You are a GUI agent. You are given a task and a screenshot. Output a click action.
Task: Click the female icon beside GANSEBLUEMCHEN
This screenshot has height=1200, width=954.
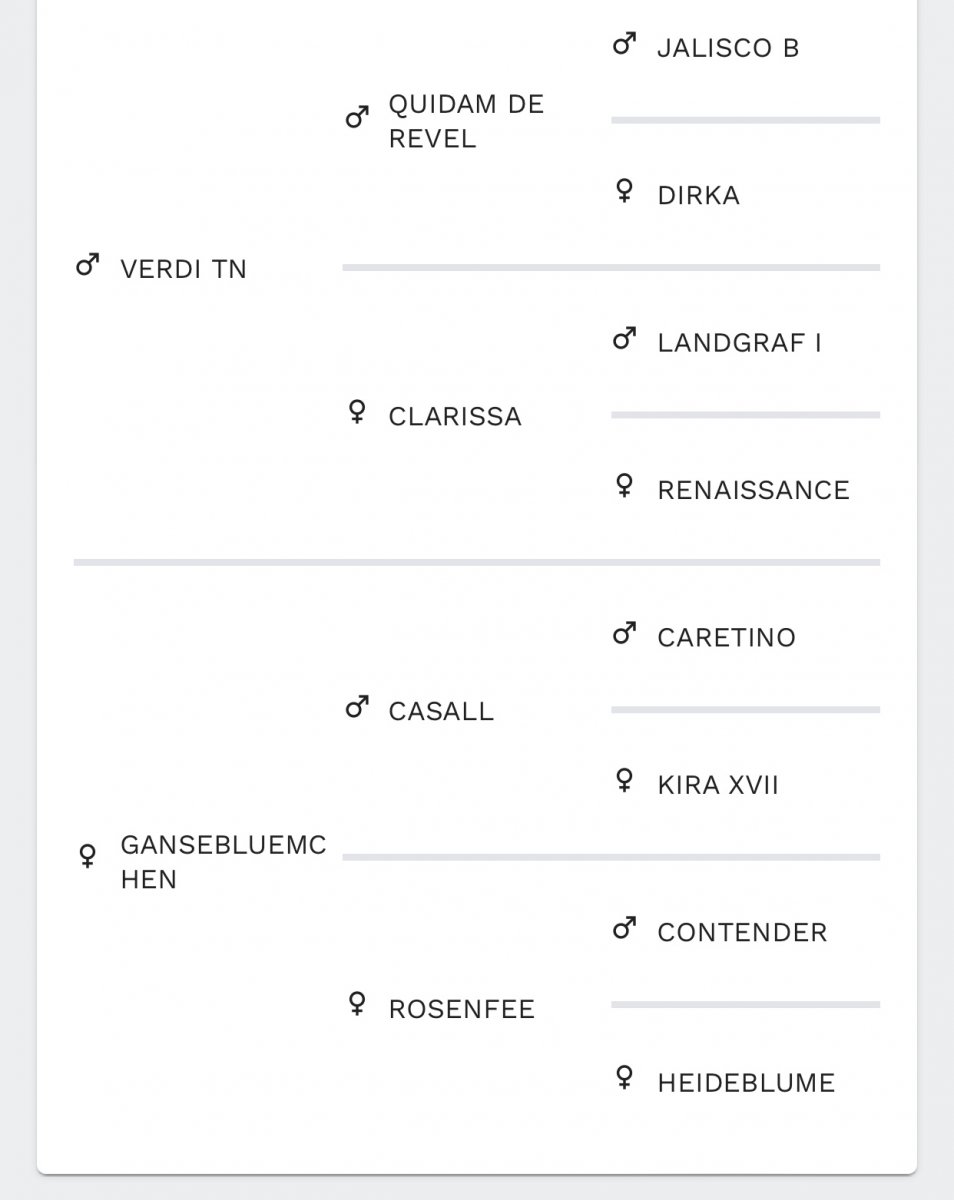click(88, 856)
